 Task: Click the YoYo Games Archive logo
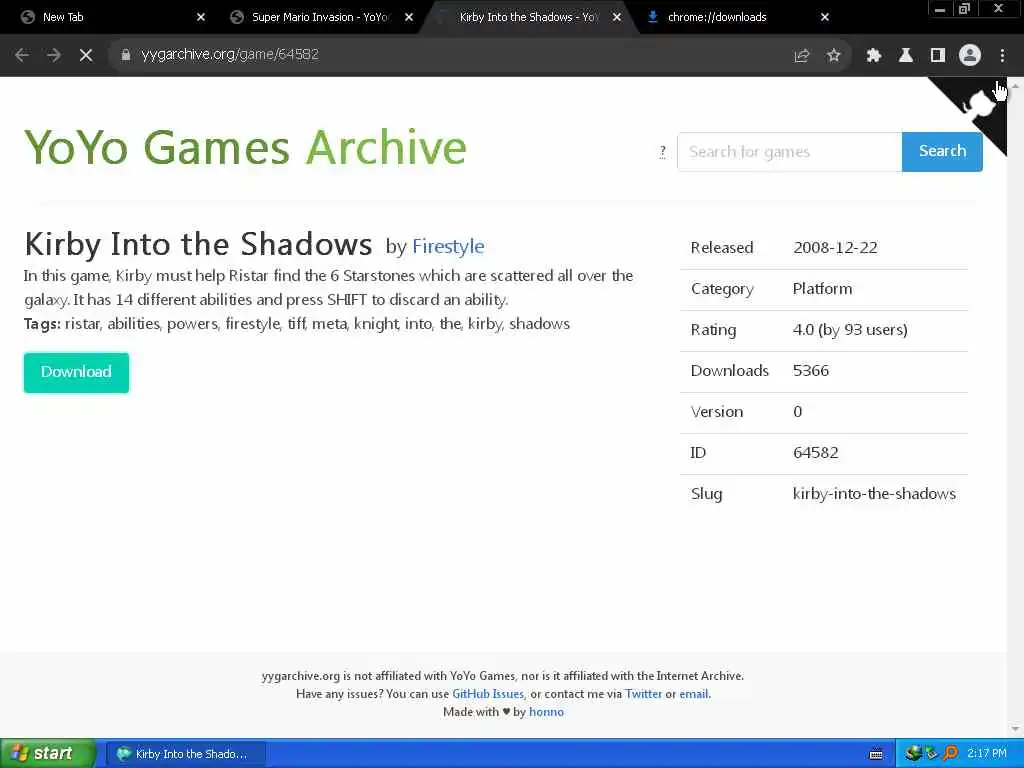[x=246, y=148]
